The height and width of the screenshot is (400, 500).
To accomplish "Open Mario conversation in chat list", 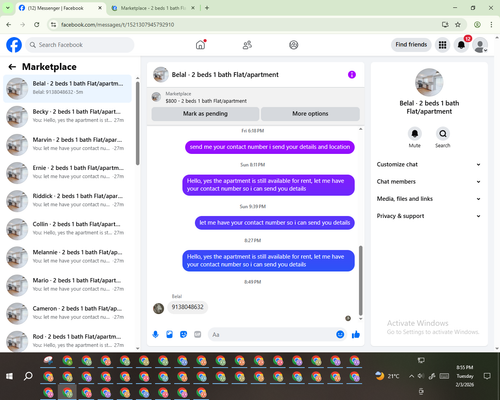I will 67,285.
